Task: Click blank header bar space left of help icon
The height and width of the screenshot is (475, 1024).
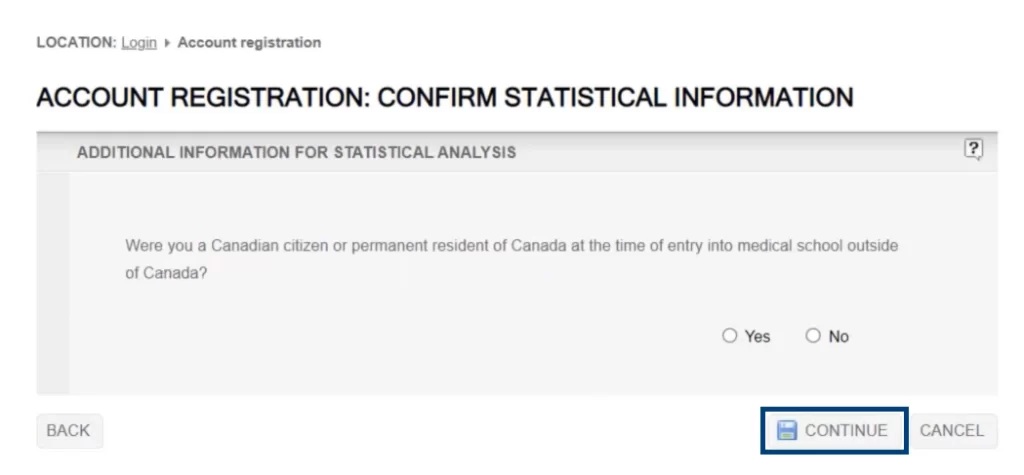Action: (x=740, y=153)
